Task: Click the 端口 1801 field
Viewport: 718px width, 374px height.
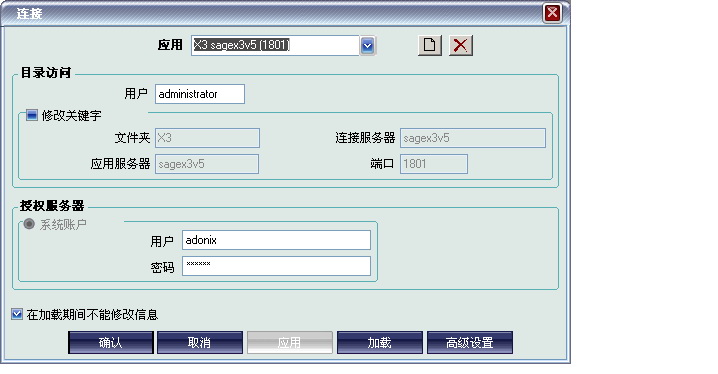Action: [434, 164]
